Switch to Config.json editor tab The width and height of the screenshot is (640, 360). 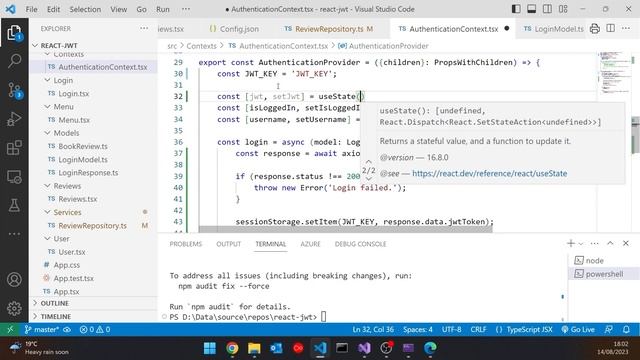234,29
